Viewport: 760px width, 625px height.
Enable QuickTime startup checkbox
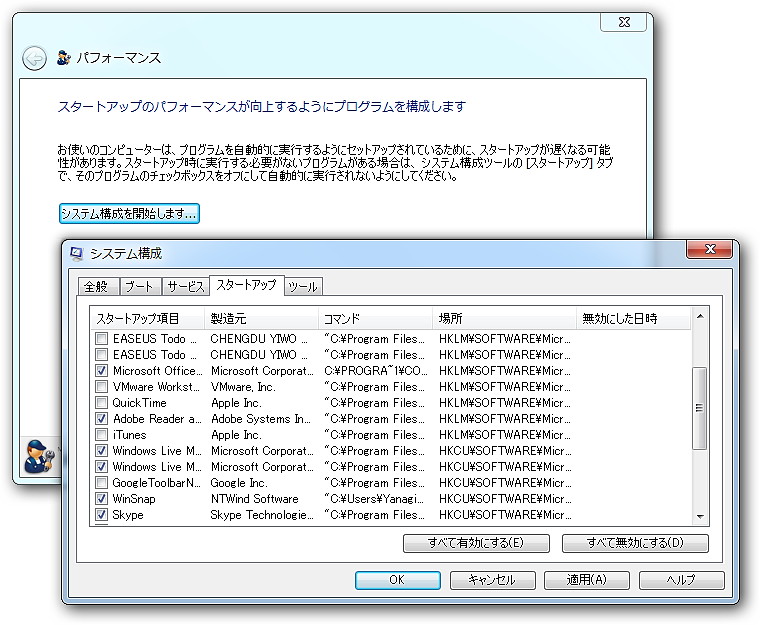[x=101, y=402]
